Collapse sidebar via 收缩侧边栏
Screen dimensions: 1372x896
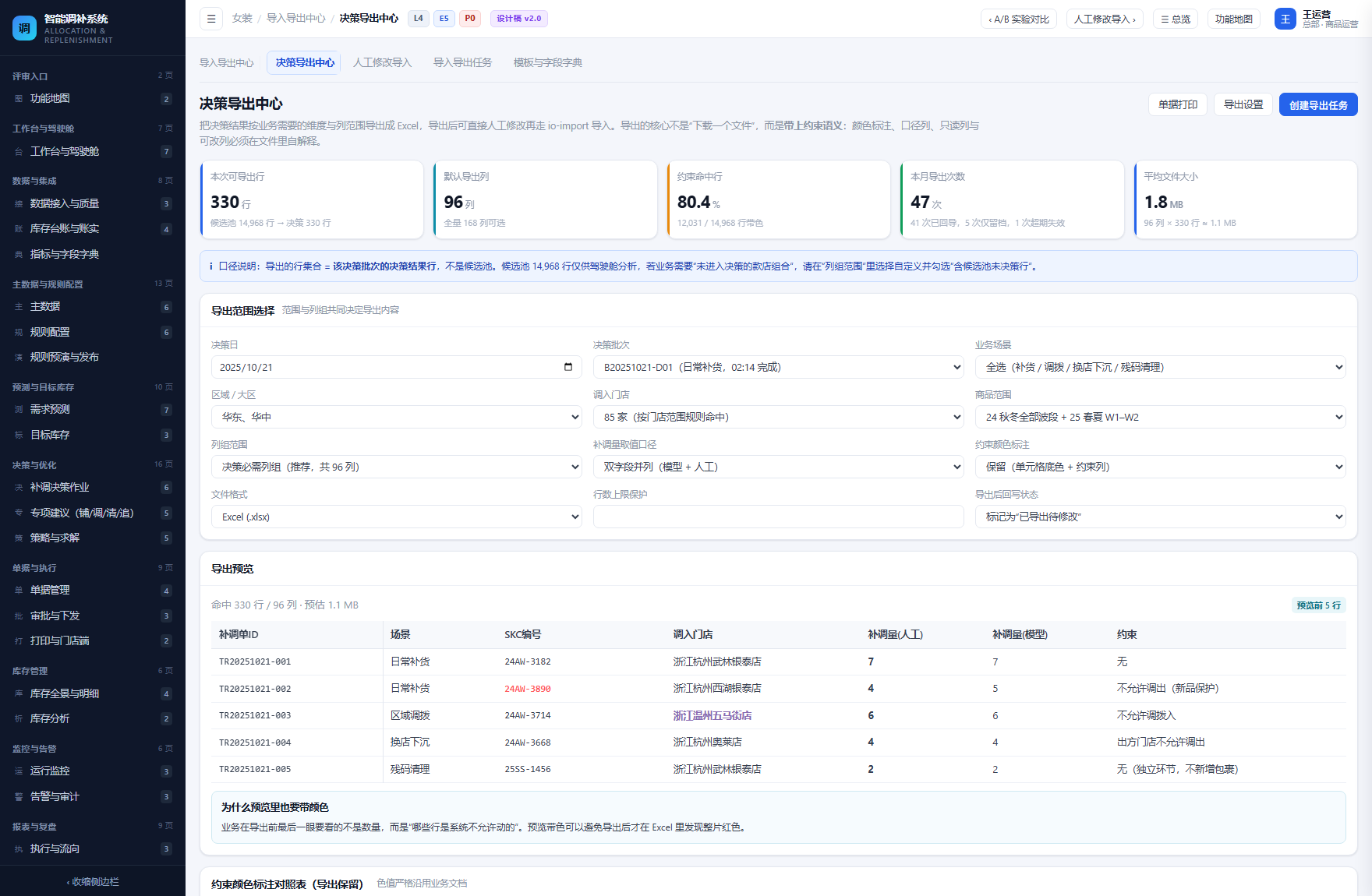coord(93,882)
